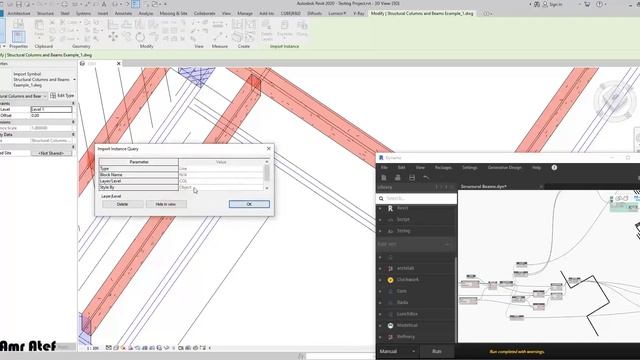
Task: Click the Clockwork package icon in Dynamo library
Action: (x=391, y=280)
